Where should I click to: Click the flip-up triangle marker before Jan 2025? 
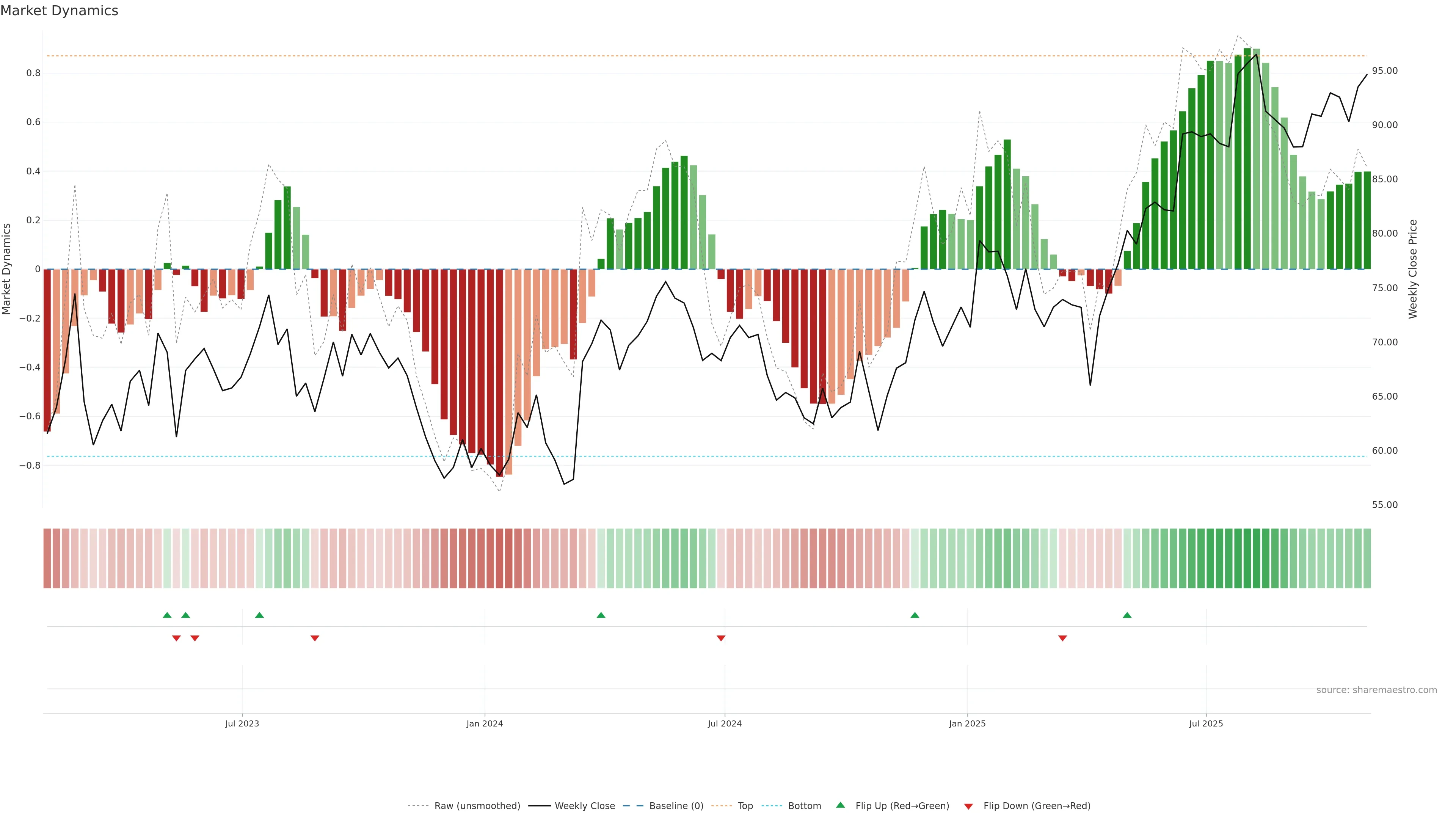click(915, 615)
